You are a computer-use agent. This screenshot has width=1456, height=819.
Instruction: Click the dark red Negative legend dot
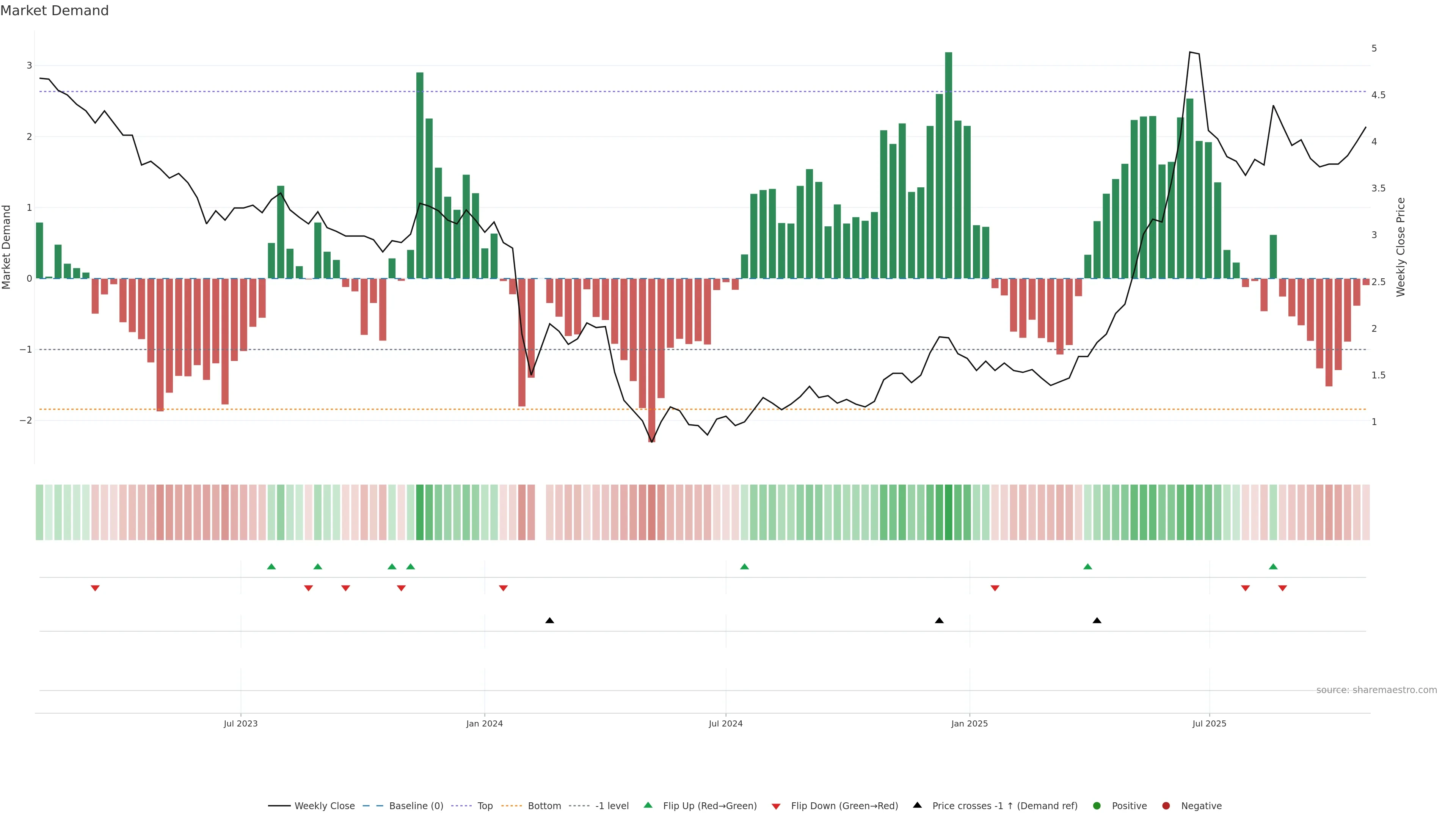[x=1166, y=805]
